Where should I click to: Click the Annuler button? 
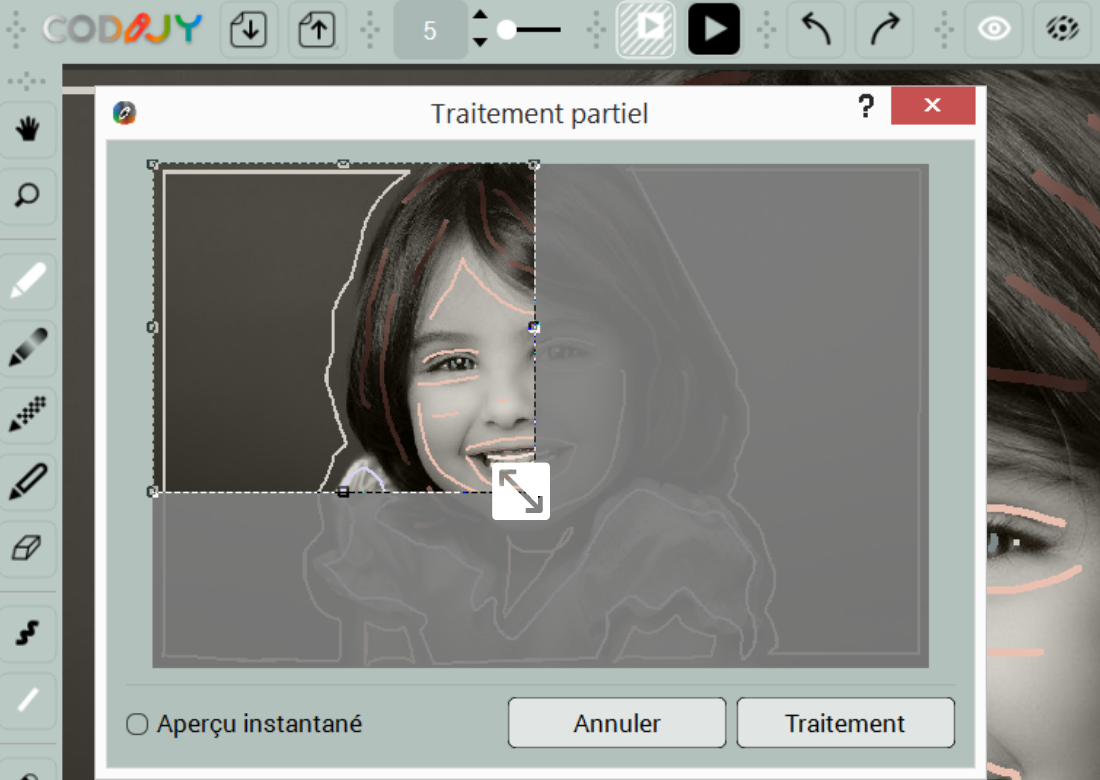coord(617,723)
